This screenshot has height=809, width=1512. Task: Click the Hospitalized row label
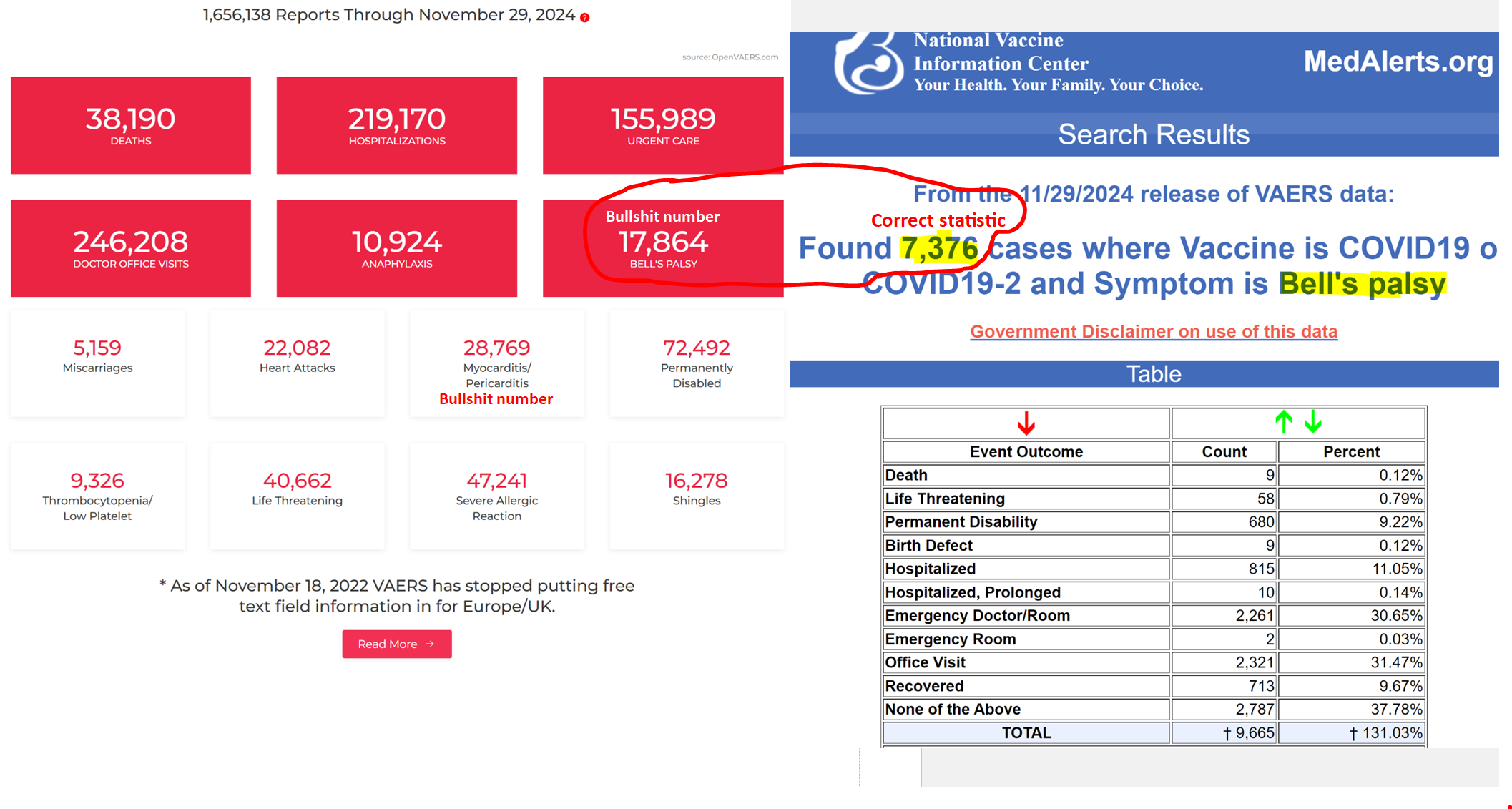click(931, 569)
